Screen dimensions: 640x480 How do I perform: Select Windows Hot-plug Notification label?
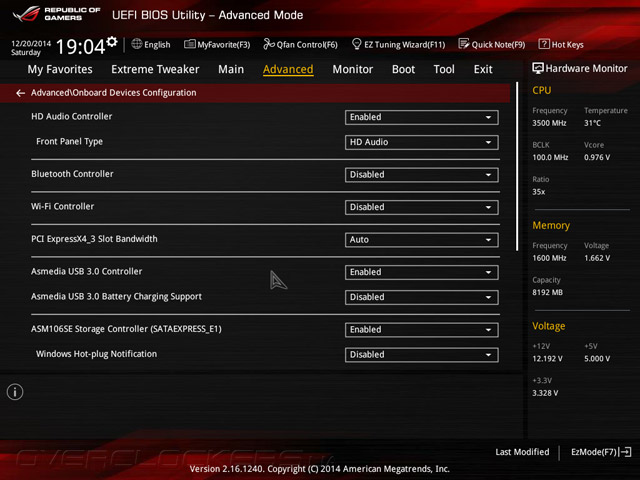tap(96, 354)
